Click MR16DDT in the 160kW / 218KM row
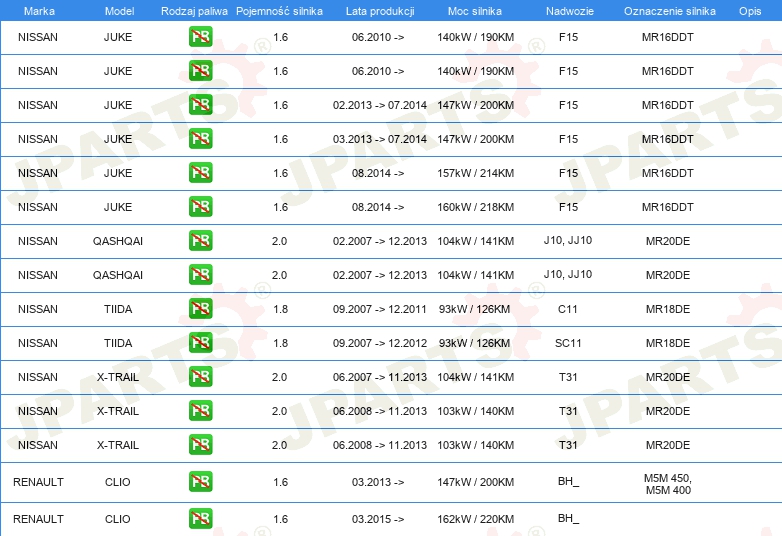Screen dimensions: 782x536 click(x=667, y=207)
